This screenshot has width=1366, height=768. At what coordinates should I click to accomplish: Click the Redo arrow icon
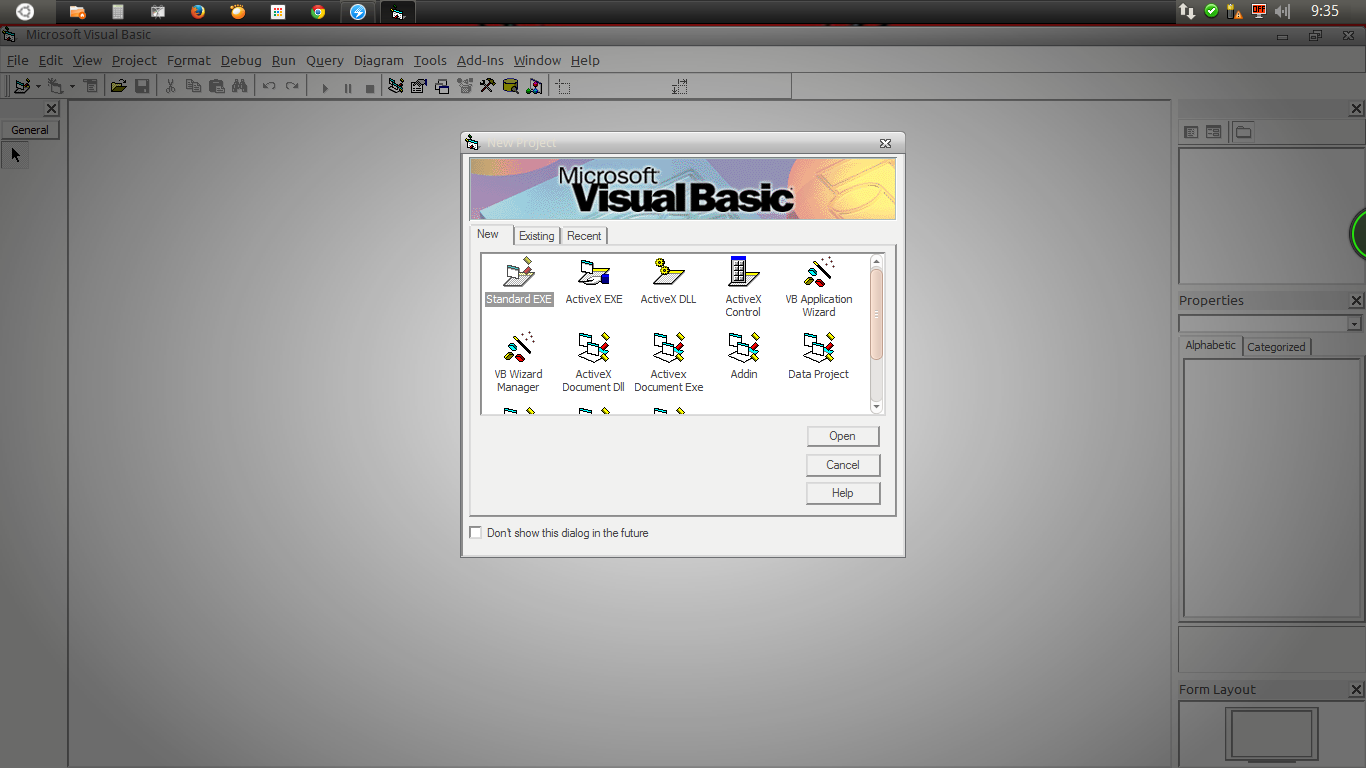point(292,87)
